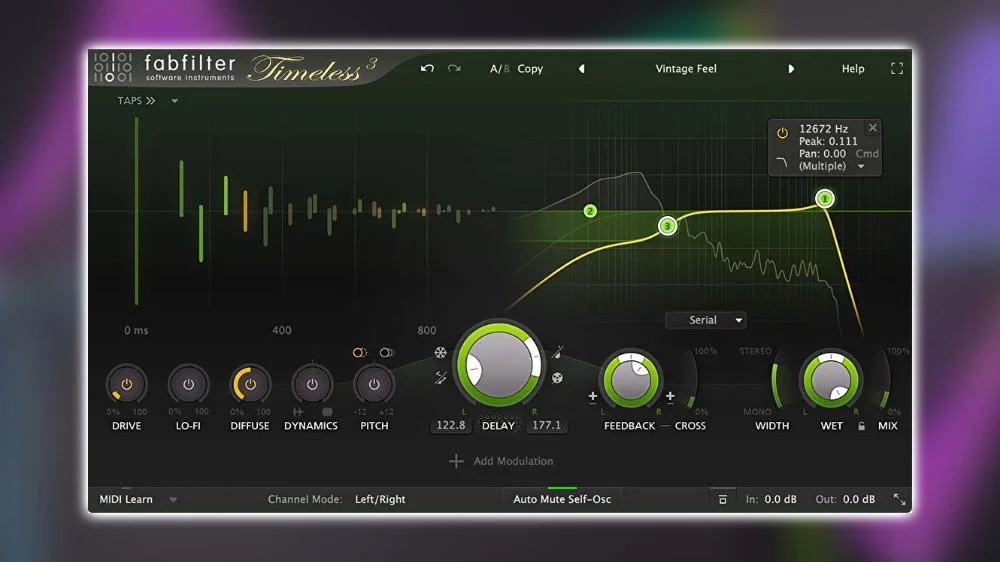Click the right delay value 177.1
This screenshot has height=562, width=1000.
[x=547, y=425]
